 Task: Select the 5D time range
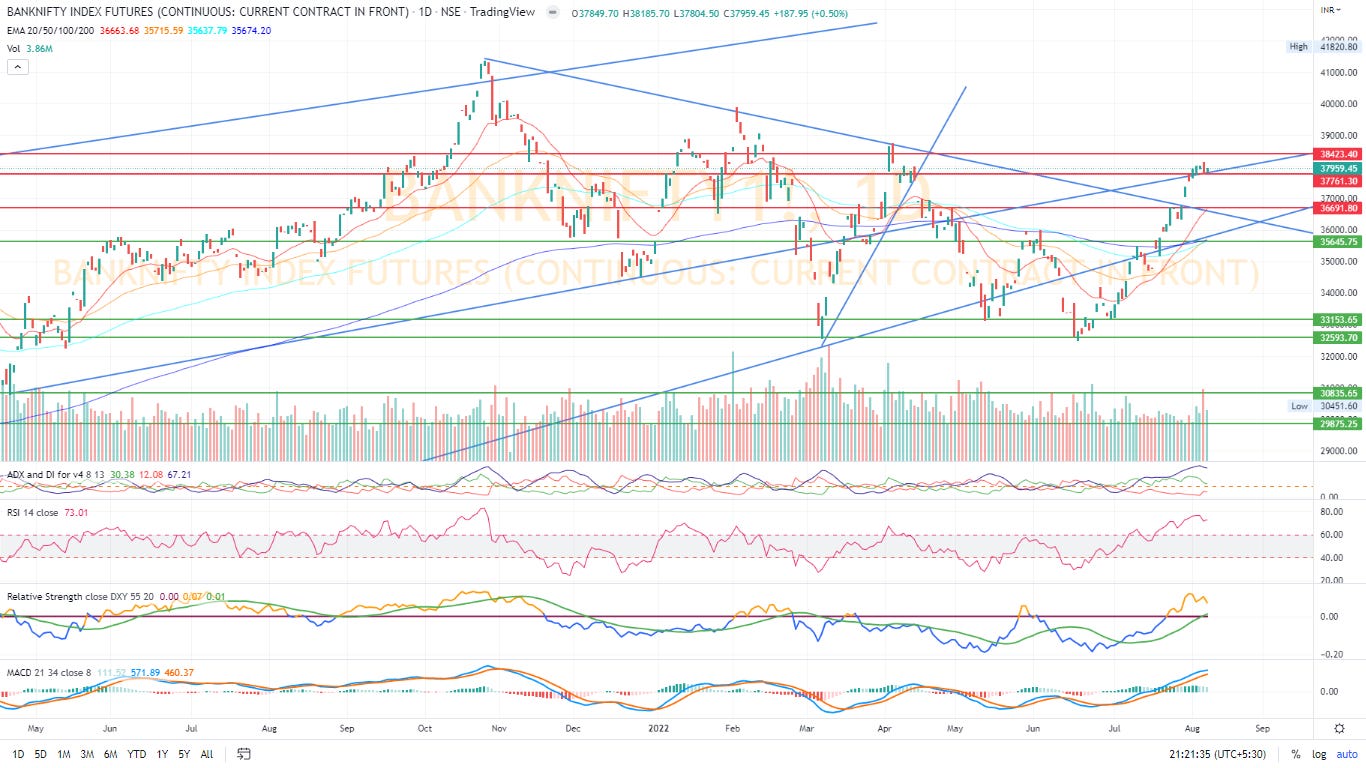pyautogui.click(x=40, y=754)
